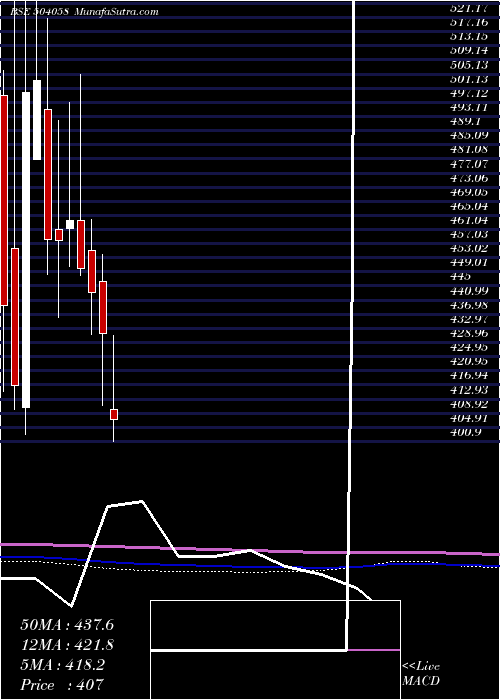Image resolution: width=500 pixels, height=700 pixels.
Task: Click the 497.12 price axis label
Action: click(x=470, y=93)
